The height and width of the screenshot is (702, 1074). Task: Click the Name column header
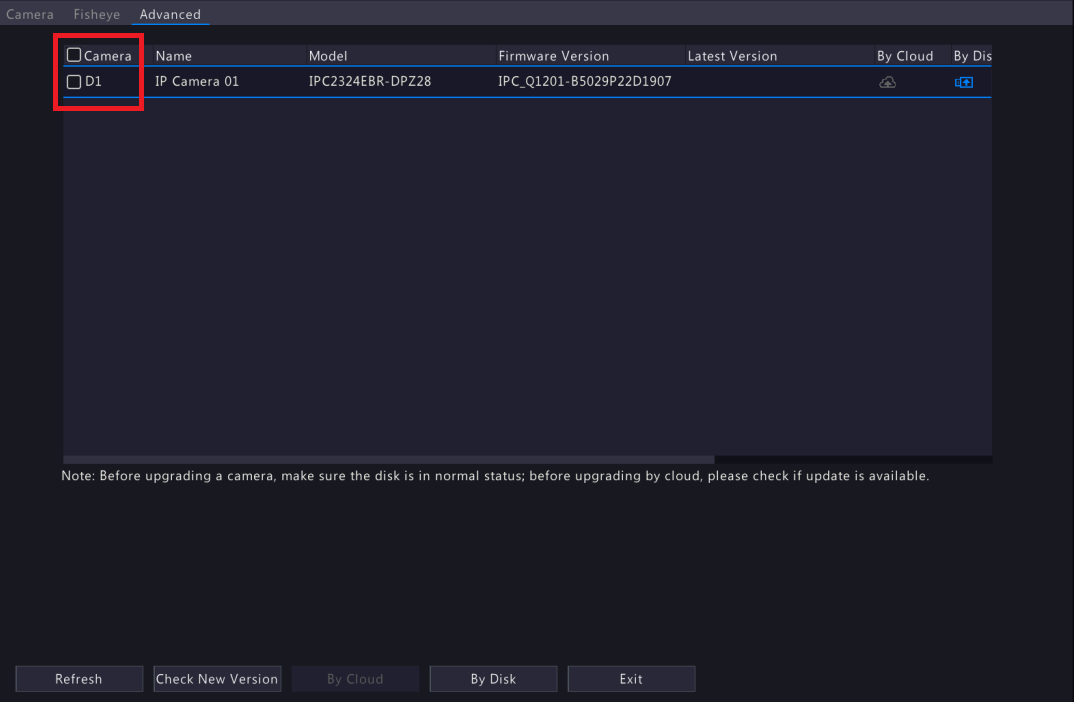(x=174, y=56)
